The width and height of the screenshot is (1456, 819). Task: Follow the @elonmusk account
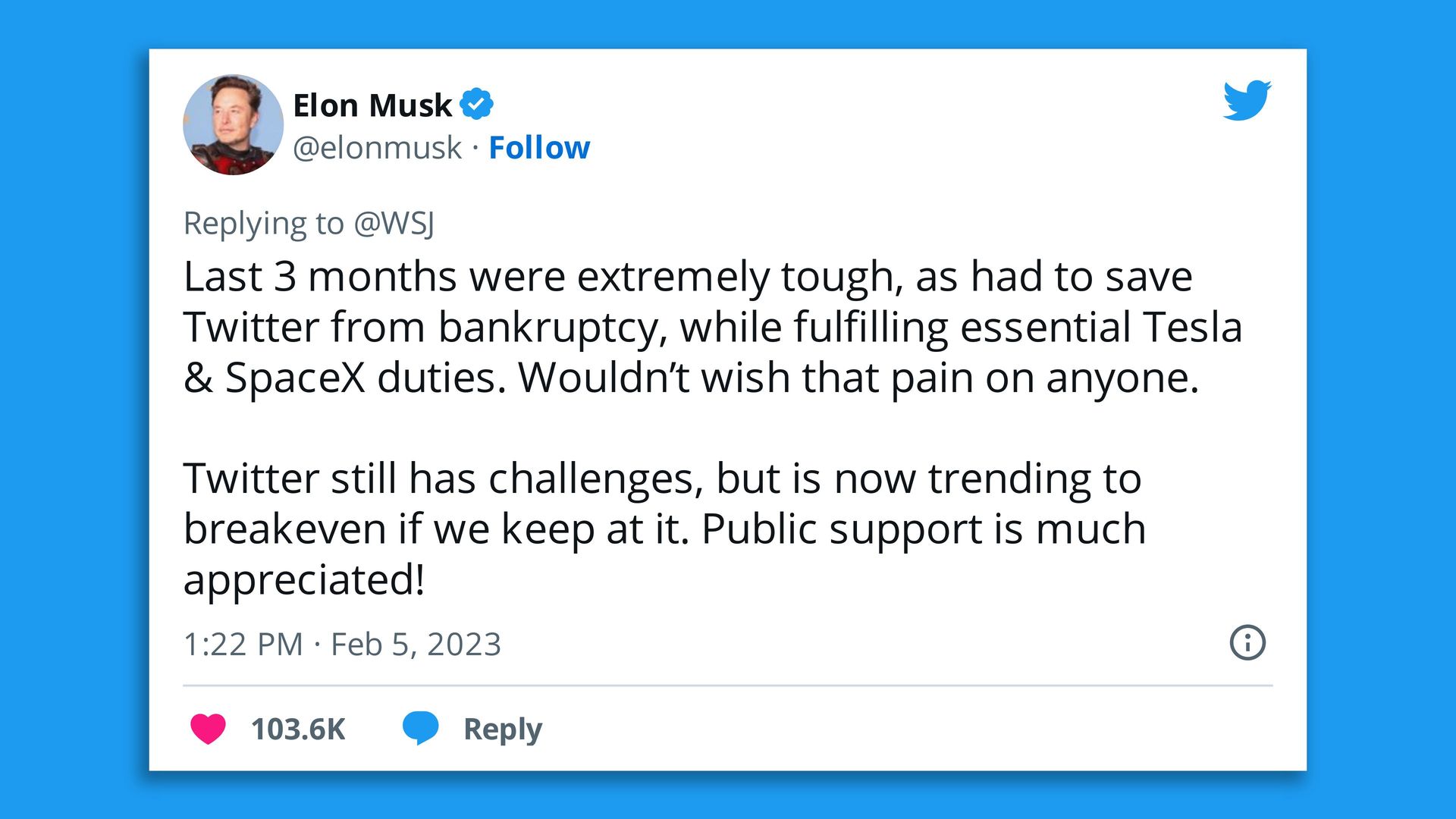(539, 148)
